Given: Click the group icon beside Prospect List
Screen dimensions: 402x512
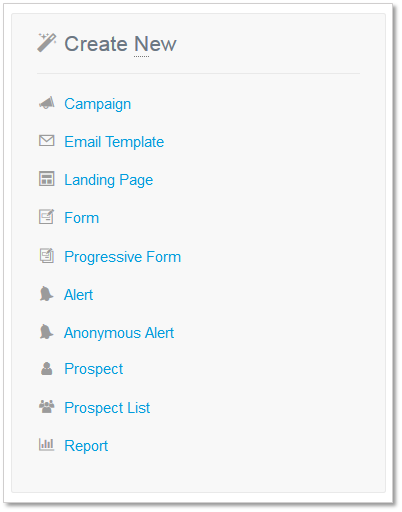Looking at the screenshot, I should 47,407.
